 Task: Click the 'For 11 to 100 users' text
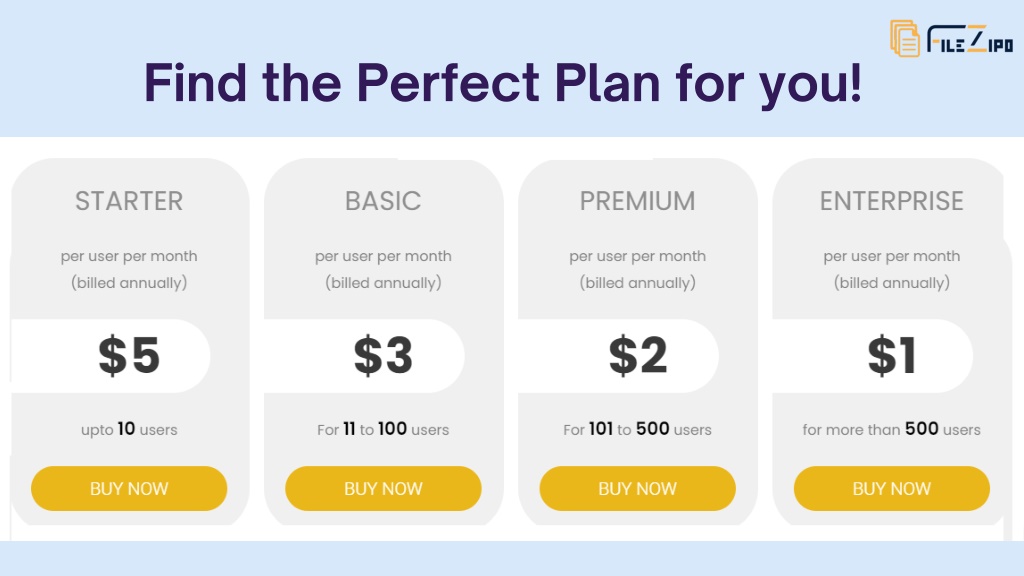(383, 429)
